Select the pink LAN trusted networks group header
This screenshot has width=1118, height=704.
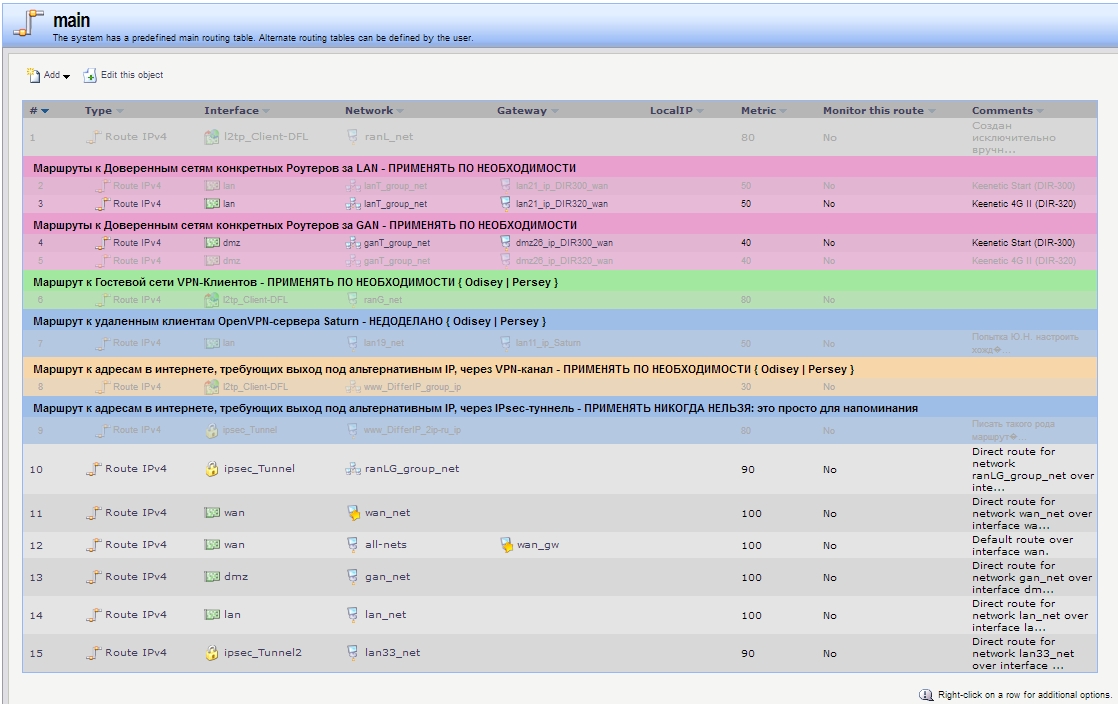(x=304, y=168)
